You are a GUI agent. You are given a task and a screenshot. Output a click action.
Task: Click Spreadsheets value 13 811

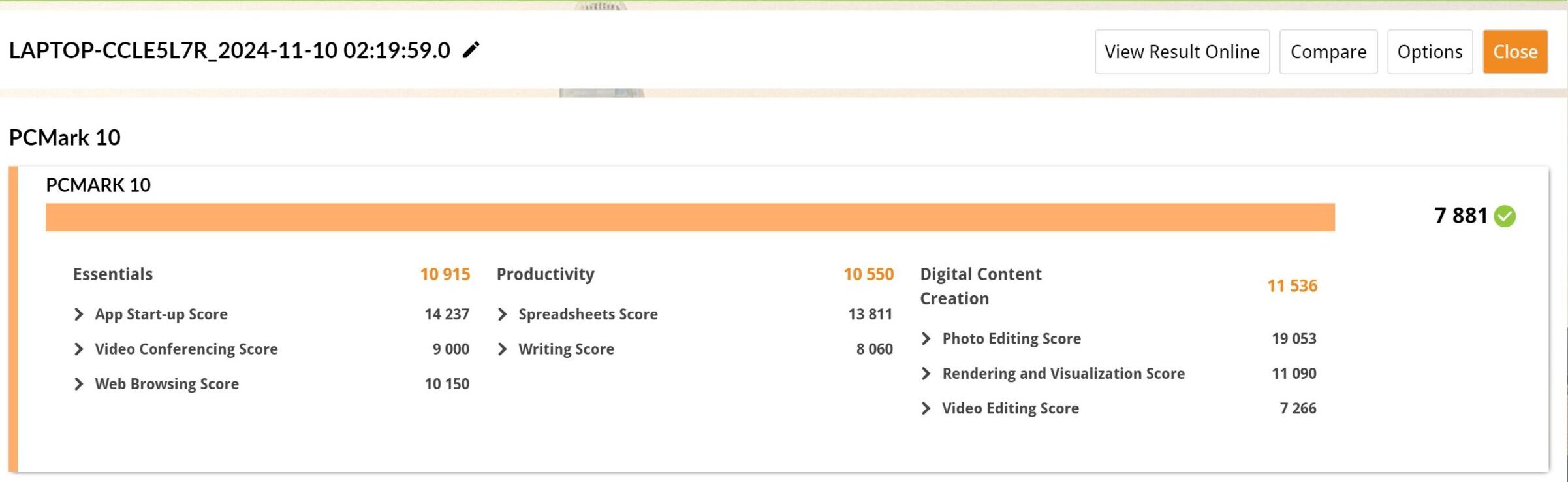pyautogui.click(x=870, y=314)
